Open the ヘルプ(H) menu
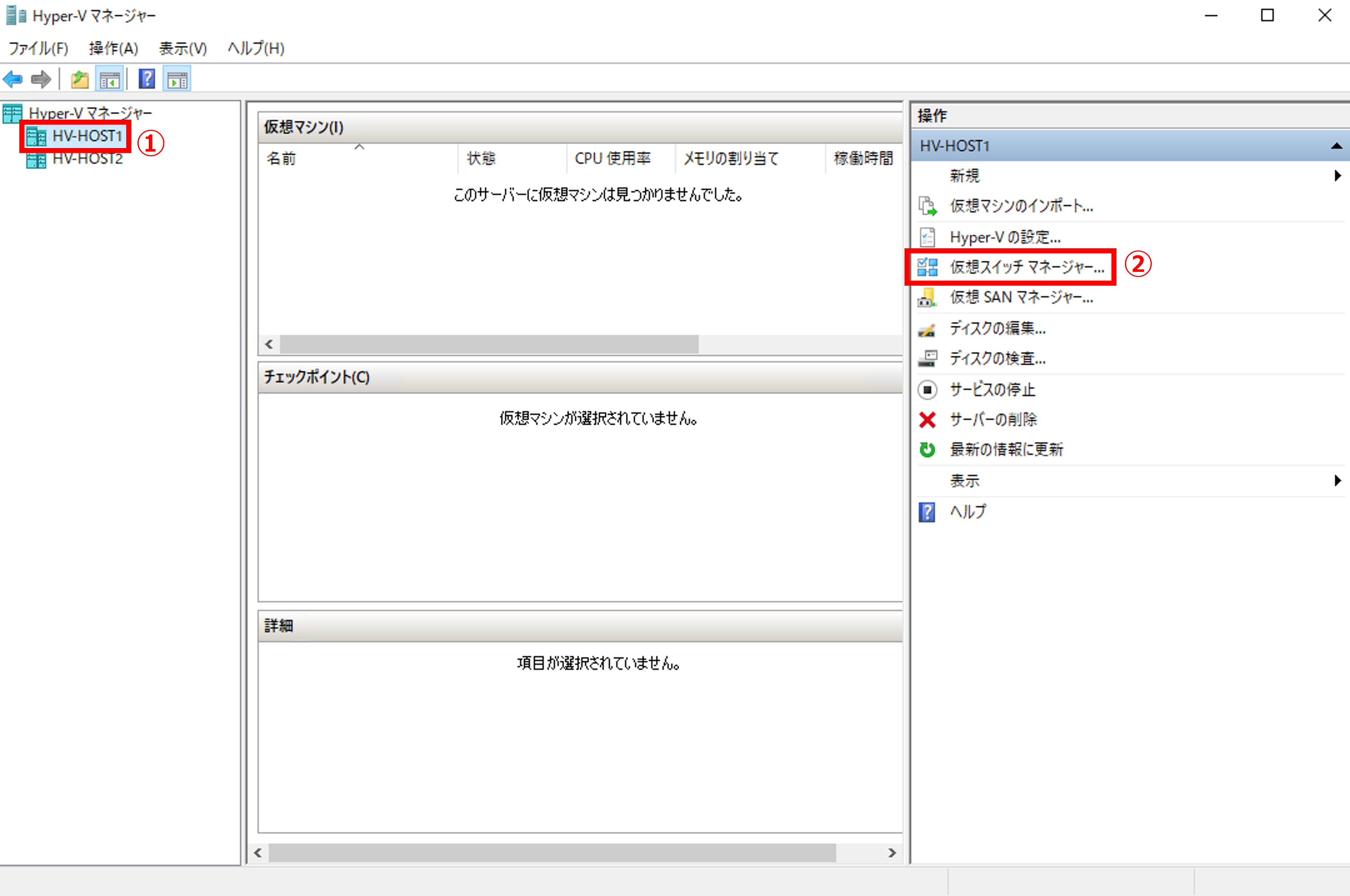The width and height of the screenshot is (1350, 896). (256, 49)
